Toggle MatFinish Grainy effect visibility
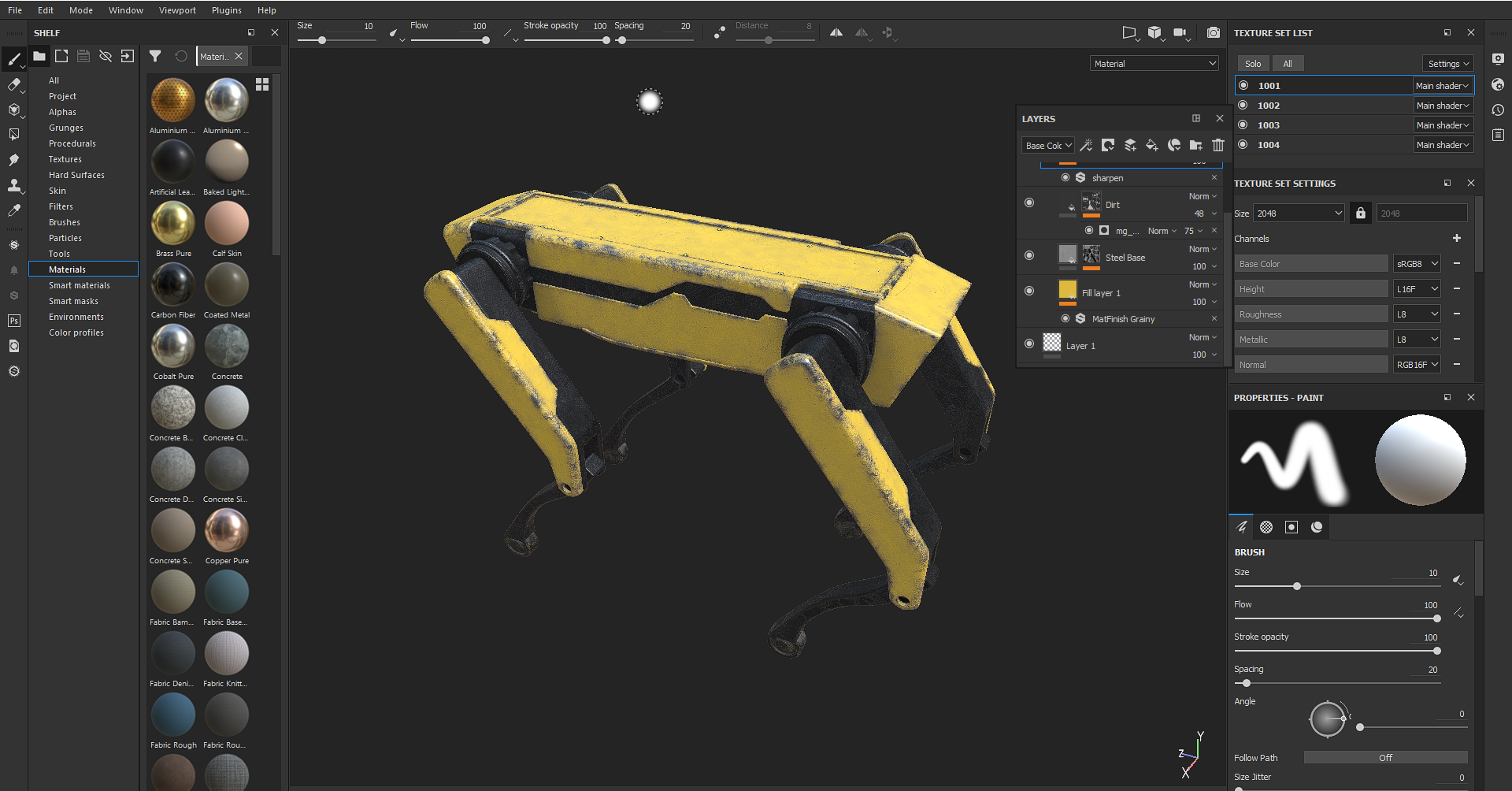 (x=1065, y=318)
